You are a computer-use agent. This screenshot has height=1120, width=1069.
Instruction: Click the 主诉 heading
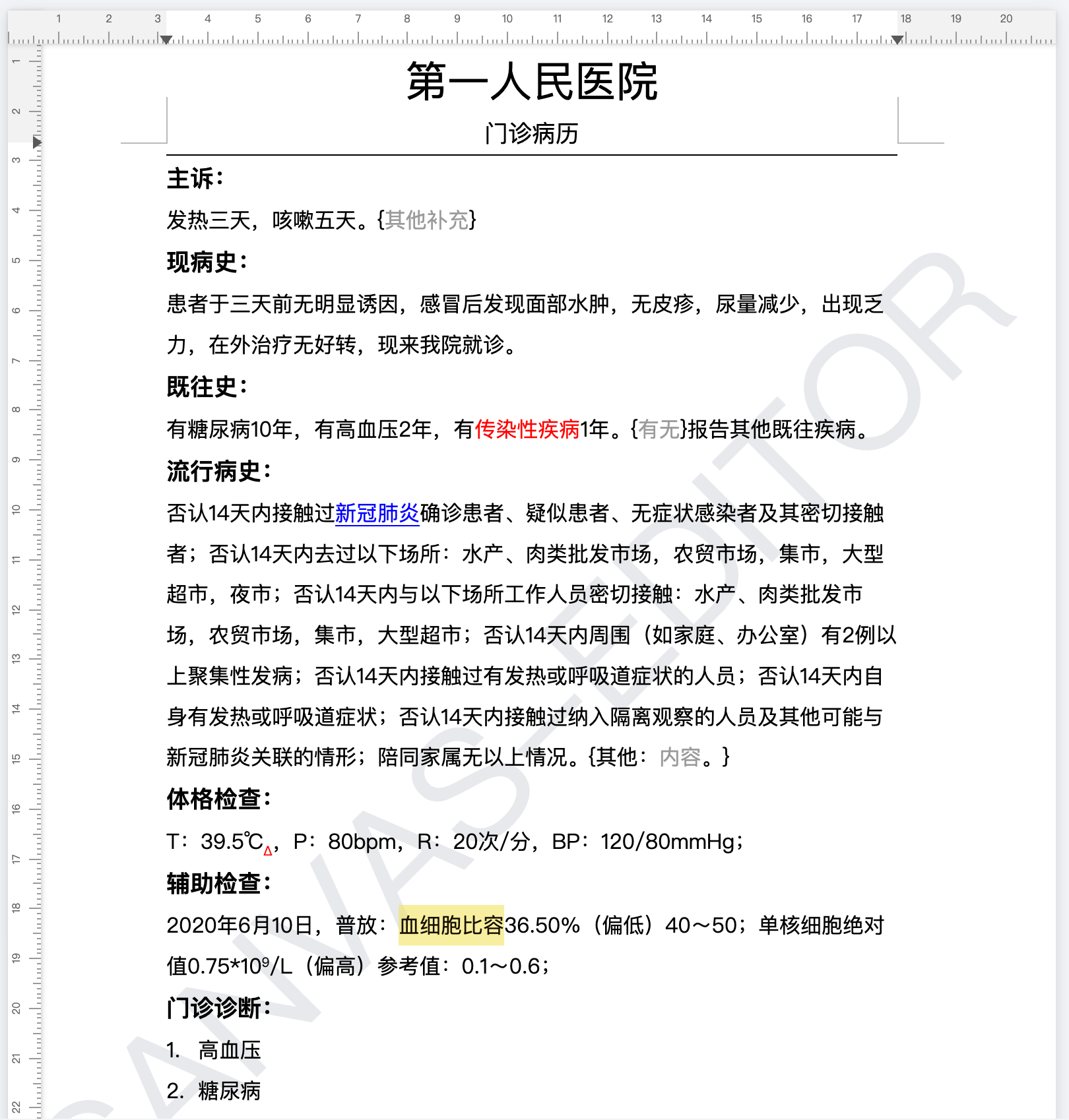coord(195,178)
